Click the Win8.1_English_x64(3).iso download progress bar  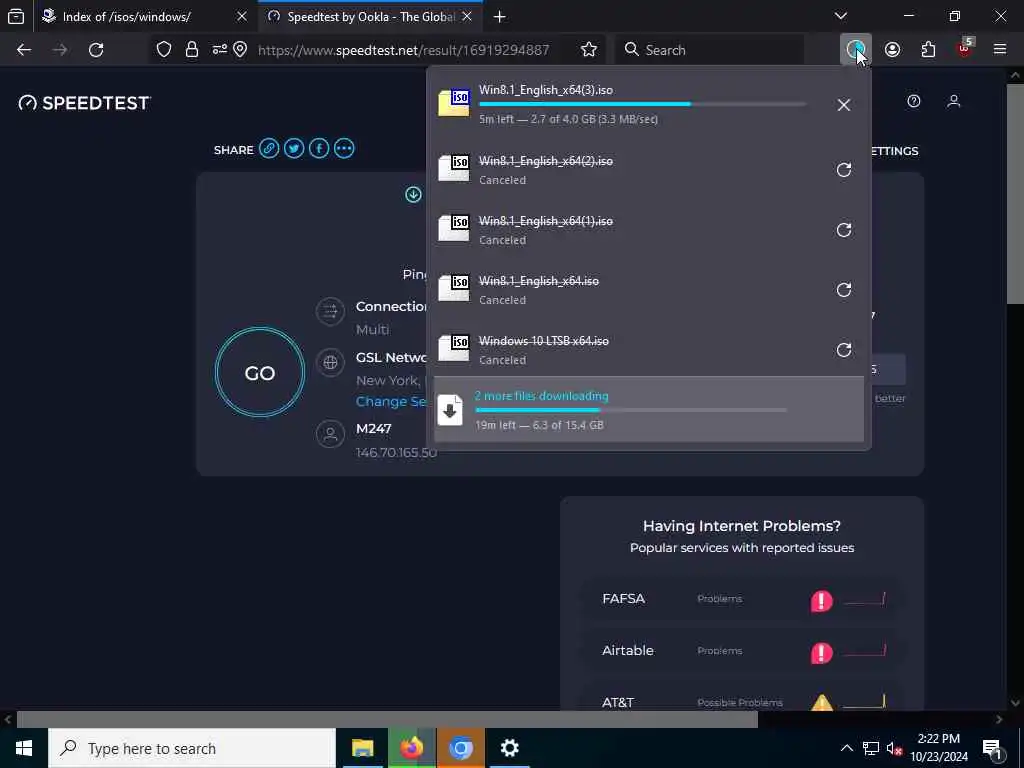pyautogui.click(x=643, y=104)
